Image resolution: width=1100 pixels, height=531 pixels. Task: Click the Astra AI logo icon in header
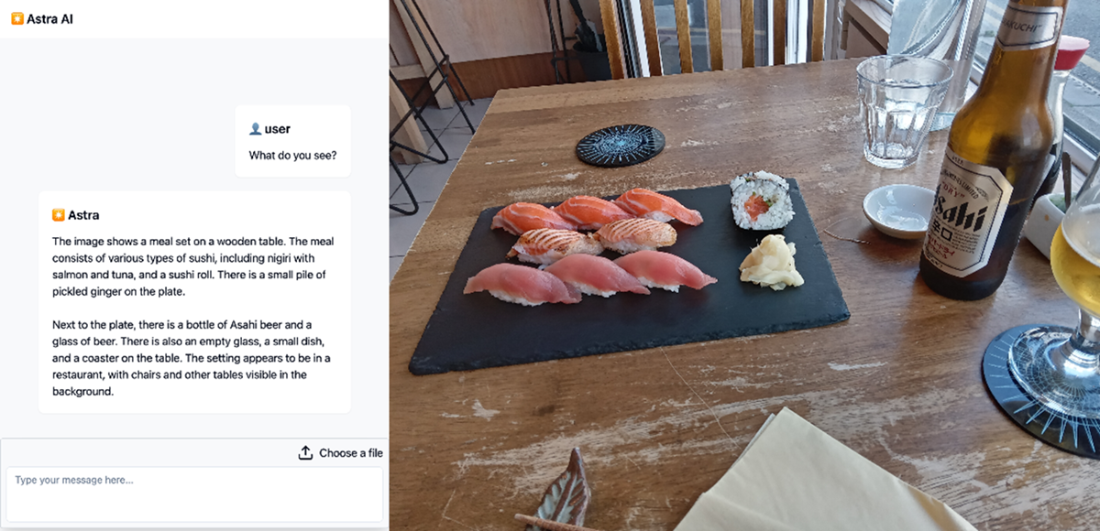pos(18,19)
